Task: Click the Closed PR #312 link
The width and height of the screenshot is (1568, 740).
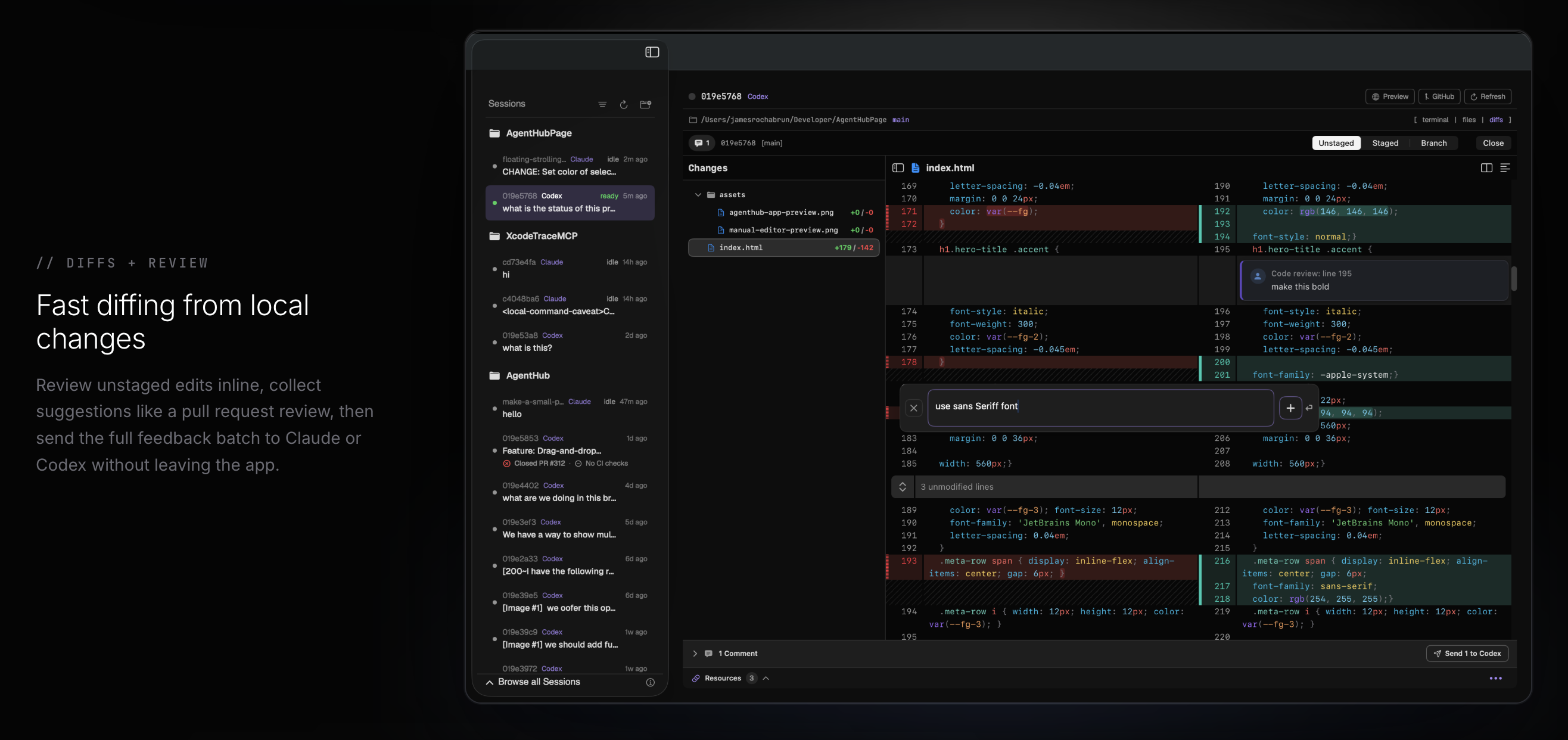Action: [x=534, y=464]
